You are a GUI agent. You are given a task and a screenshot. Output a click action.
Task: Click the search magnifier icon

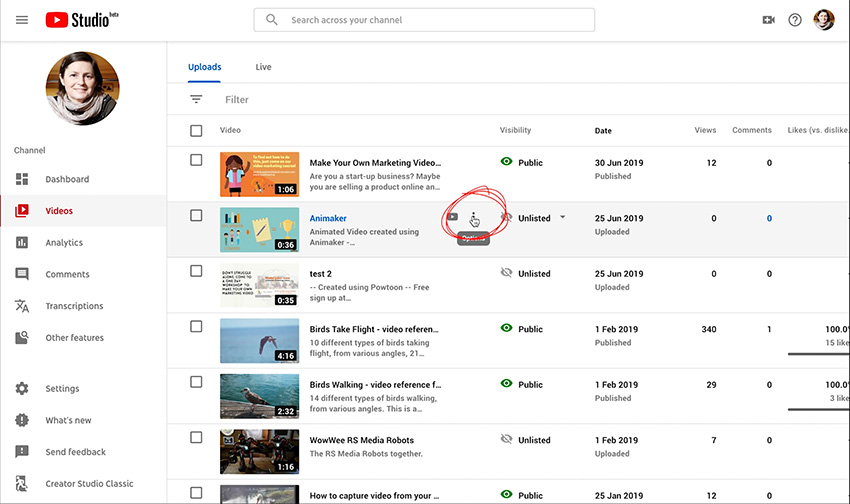tap(272, 20)
